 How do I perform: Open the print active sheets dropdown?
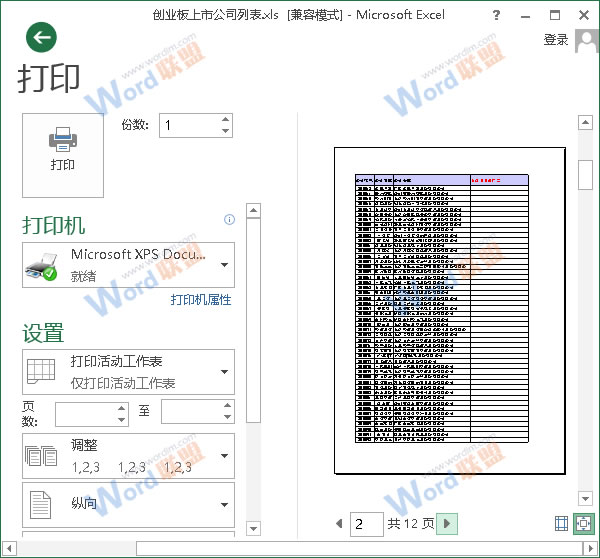(x=224, y=372)
